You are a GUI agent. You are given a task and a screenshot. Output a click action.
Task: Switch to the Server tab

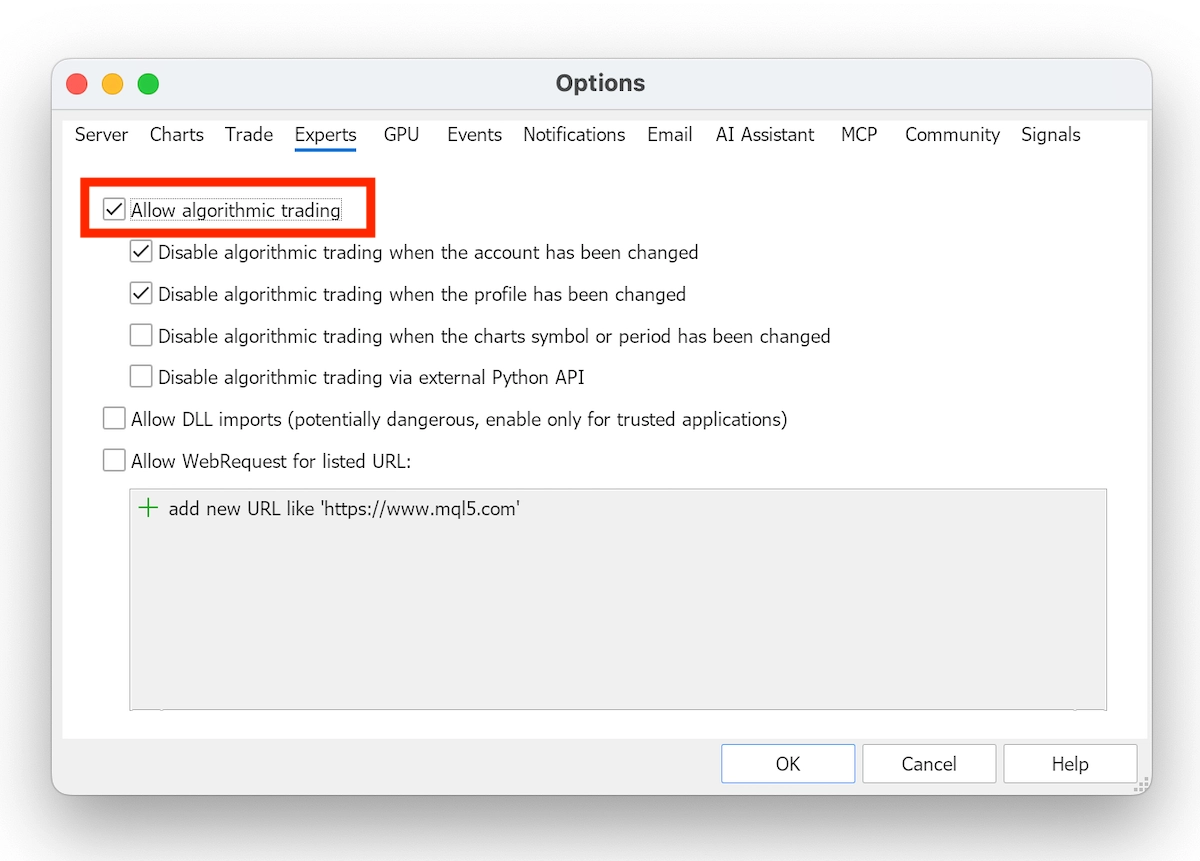101,134
